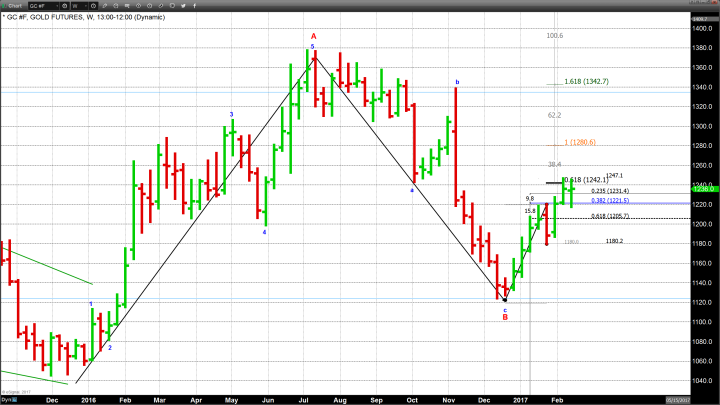Click the Facebook share icon in toolbar
The height and width of the screenshot is (405, 720).
[194, 6]
